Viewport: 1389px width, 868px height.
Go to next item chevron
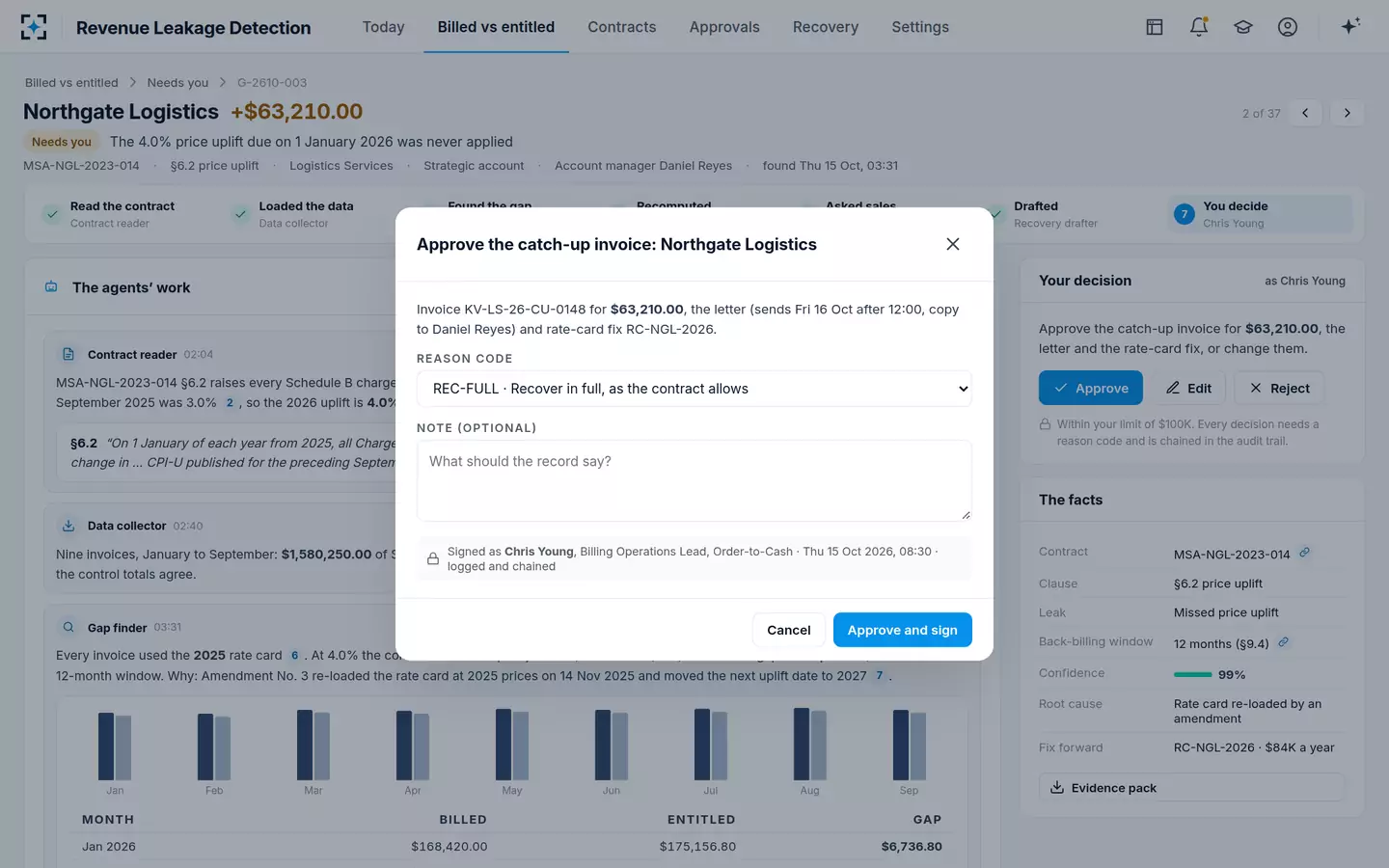(1348, 113)
